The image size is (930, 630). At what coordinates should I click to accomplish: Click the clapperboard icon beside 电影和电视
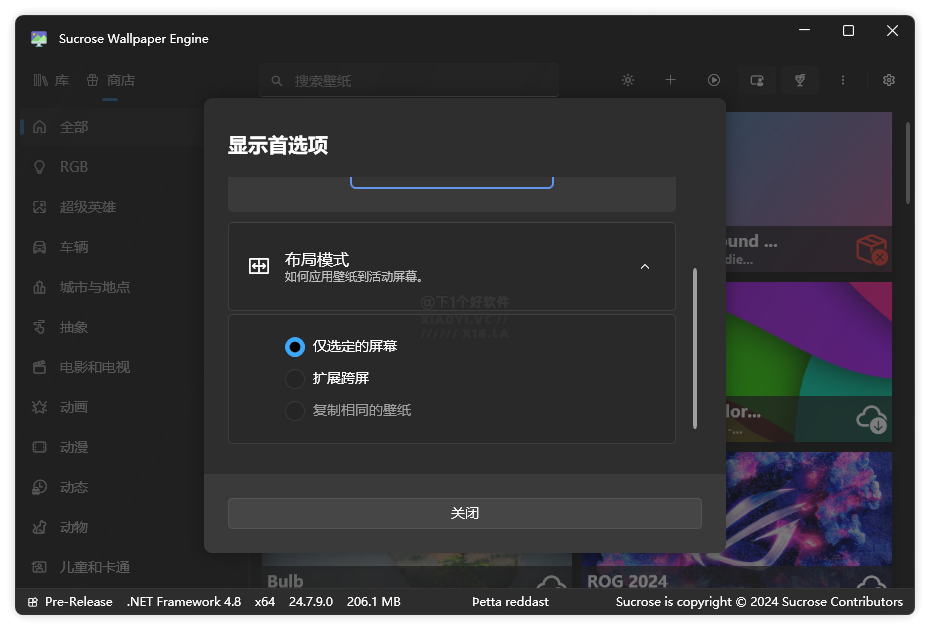click(x=39, y=367)
